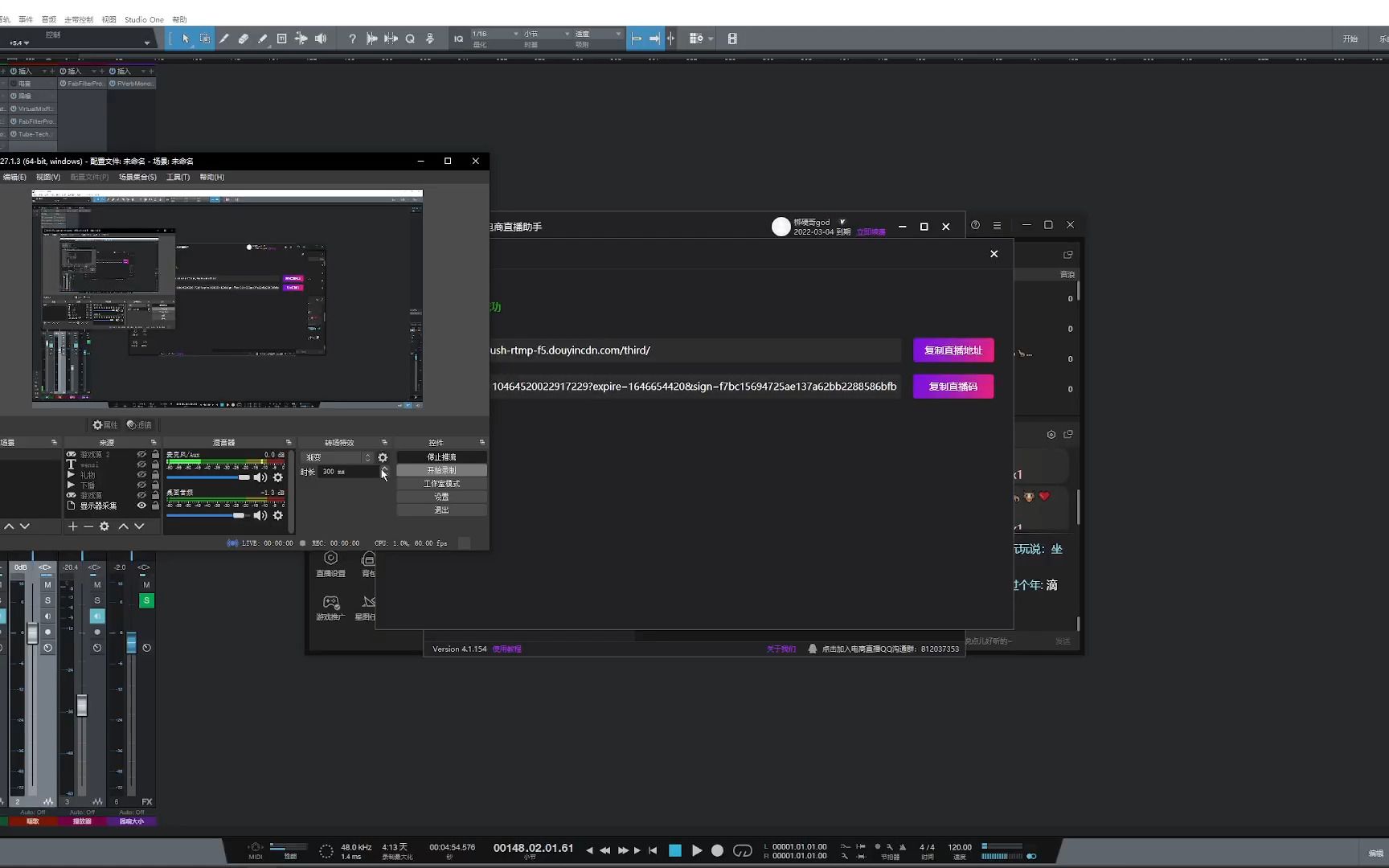Select the listen speaker tool
Screen dimensions: 1389x868
321,39
